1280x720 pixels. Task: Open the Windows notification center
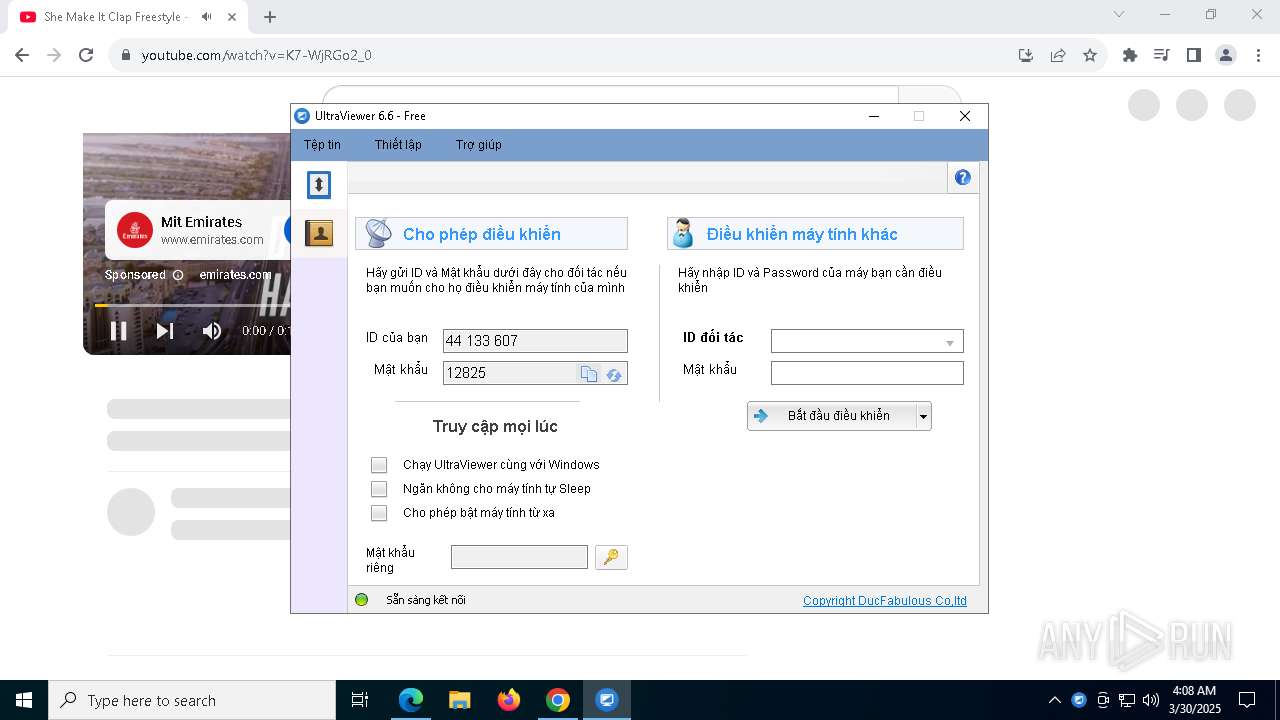(x=1247, y=700)
